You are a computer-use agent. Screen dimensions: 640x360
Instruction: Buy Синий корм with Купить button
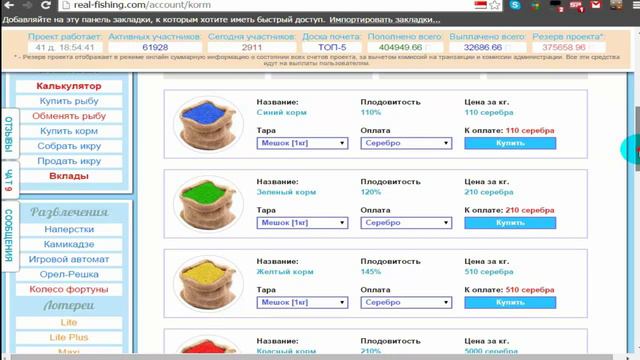(x=510, y=143)
